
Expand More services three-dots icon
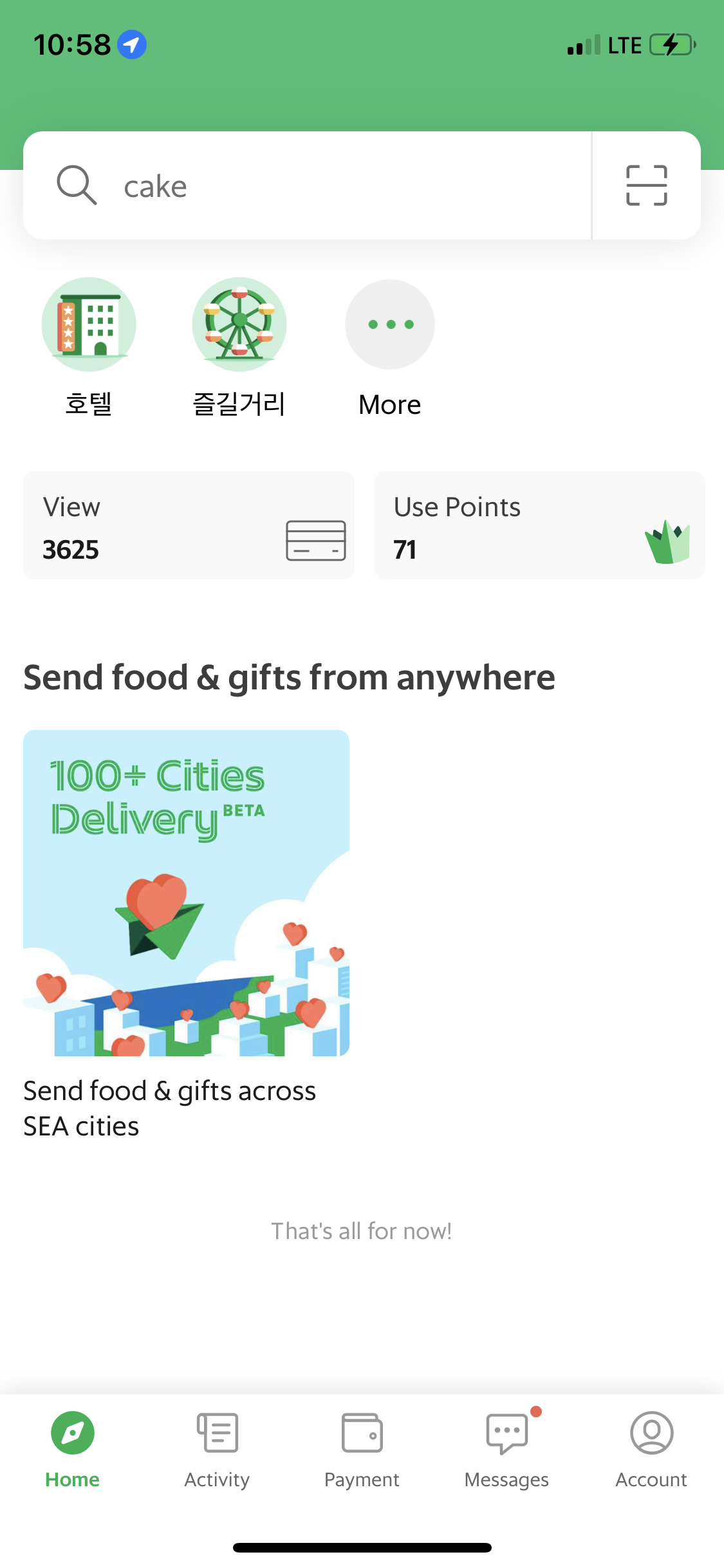point(390,324)
